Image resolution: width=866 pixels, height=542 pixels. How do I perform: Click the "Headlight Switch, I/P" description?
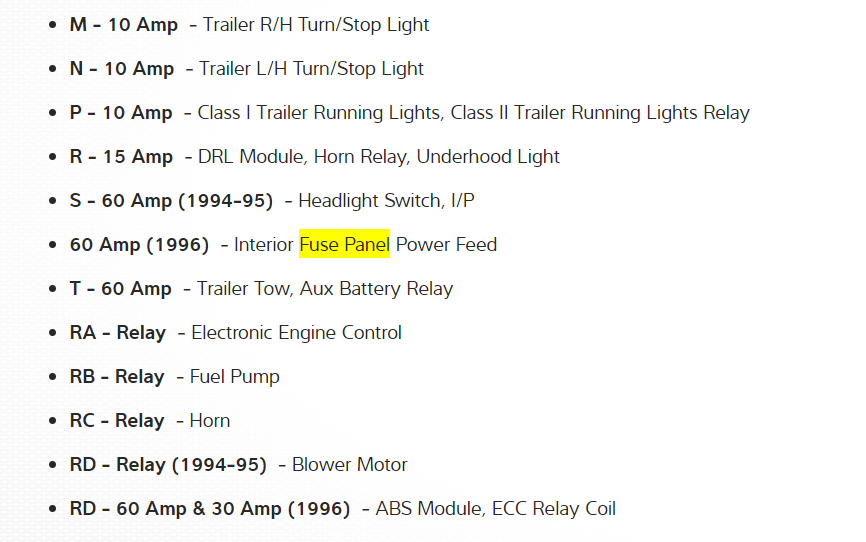coord(386,201)
